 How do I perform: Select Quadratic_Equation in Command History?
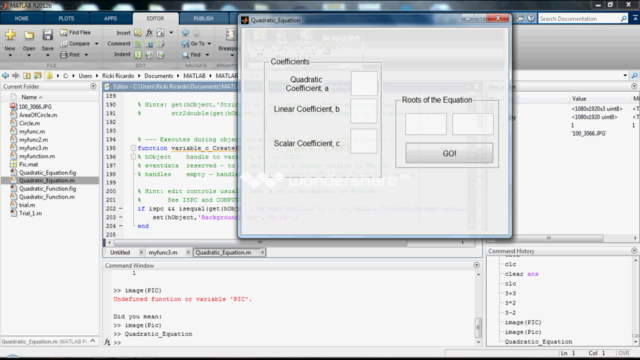coord(538,342)
